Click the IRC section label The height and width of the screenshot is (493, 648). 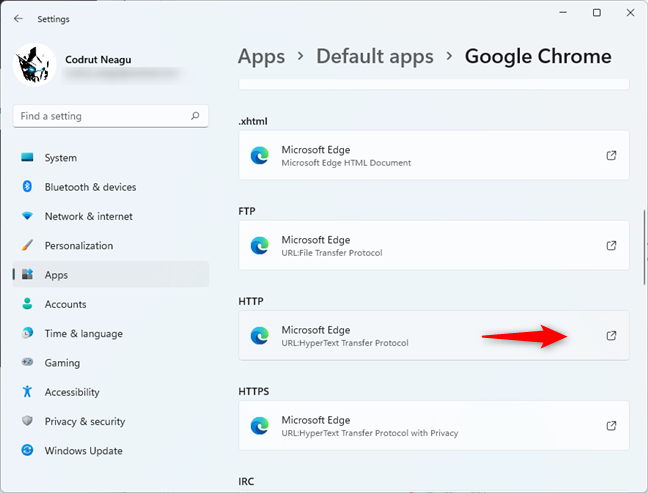tap(246, 481)
